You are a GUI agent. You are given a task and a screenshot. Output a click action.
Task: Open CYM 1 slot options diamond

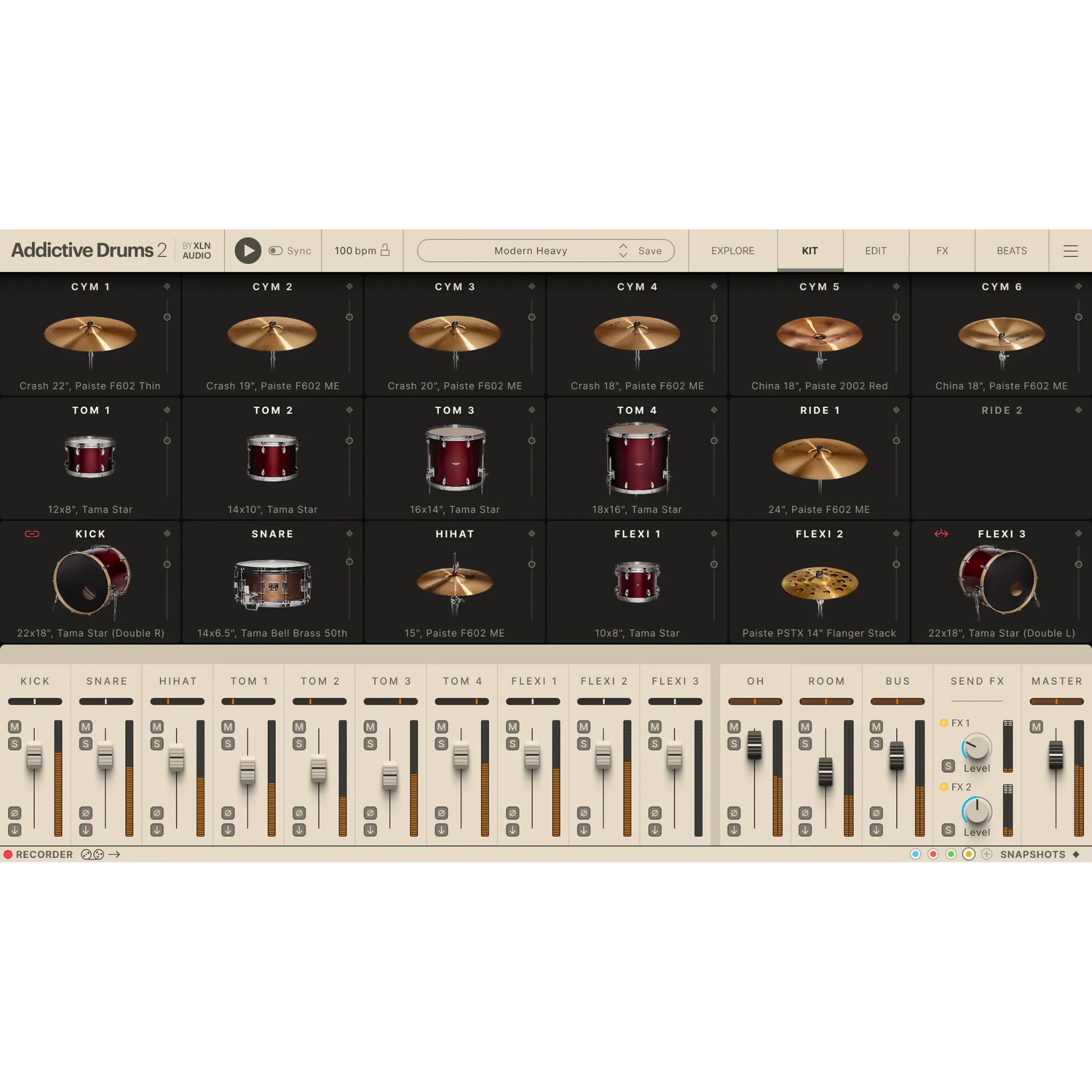(167, 287)
